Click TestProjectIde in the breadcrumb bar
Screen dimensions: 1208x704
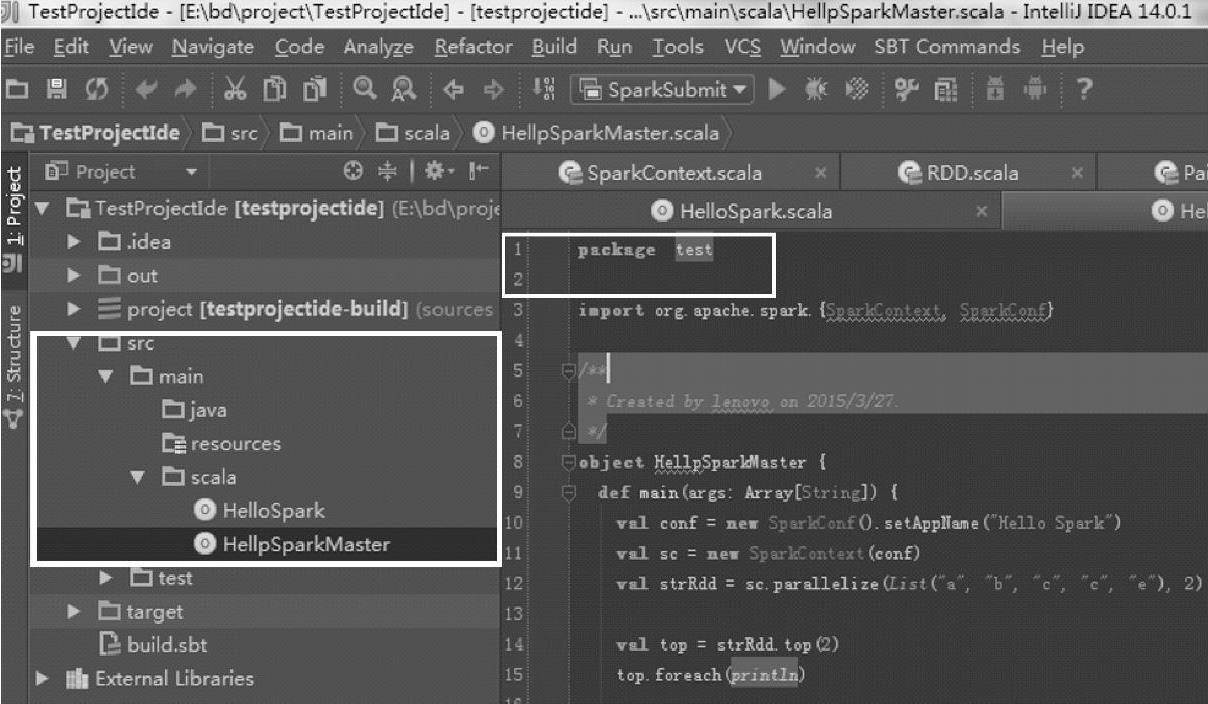click(96, 132)
